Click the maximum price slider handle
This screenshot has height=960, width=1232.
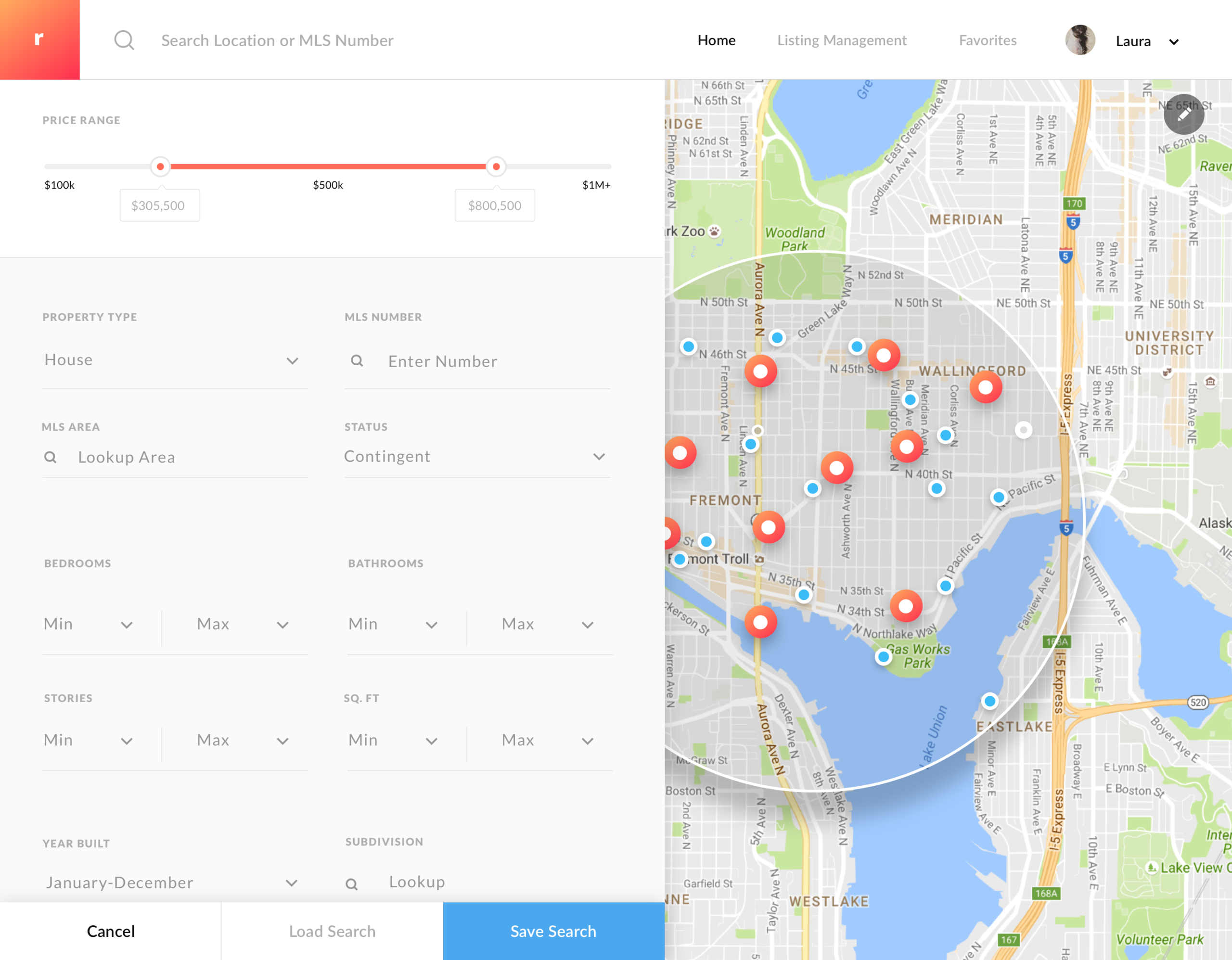tap(496, 166)
